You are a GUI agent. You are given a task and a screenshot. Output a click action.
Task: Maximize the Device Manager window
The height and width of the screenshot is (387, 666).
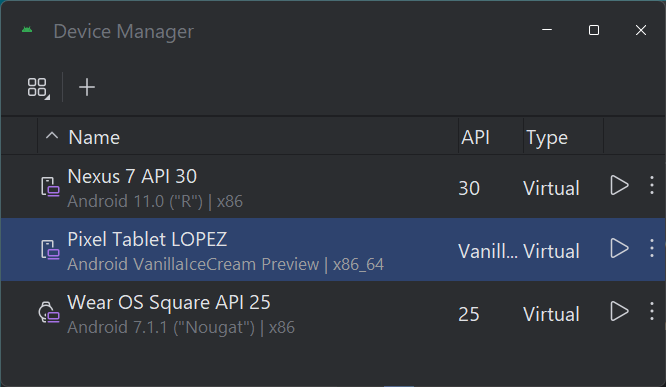[x=594, y=30]
